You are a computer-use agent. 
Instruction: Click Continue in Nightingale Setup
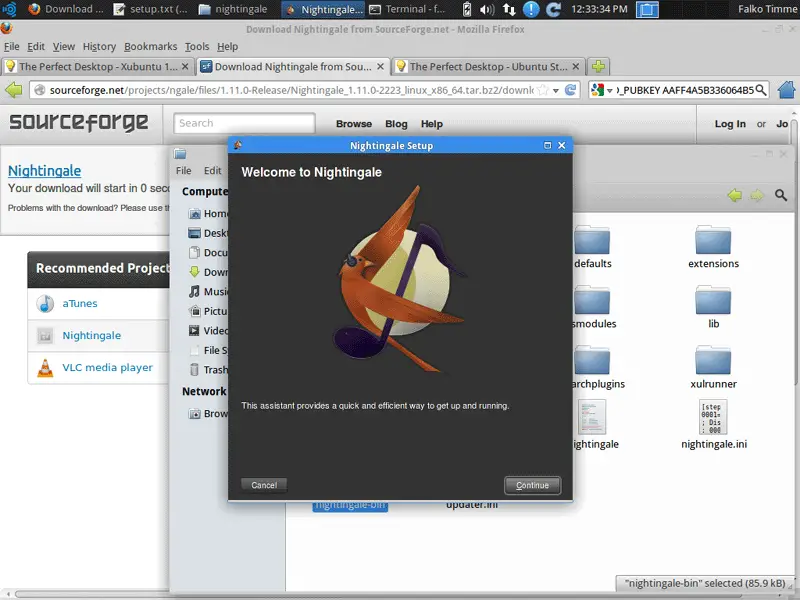pos(532,485)
